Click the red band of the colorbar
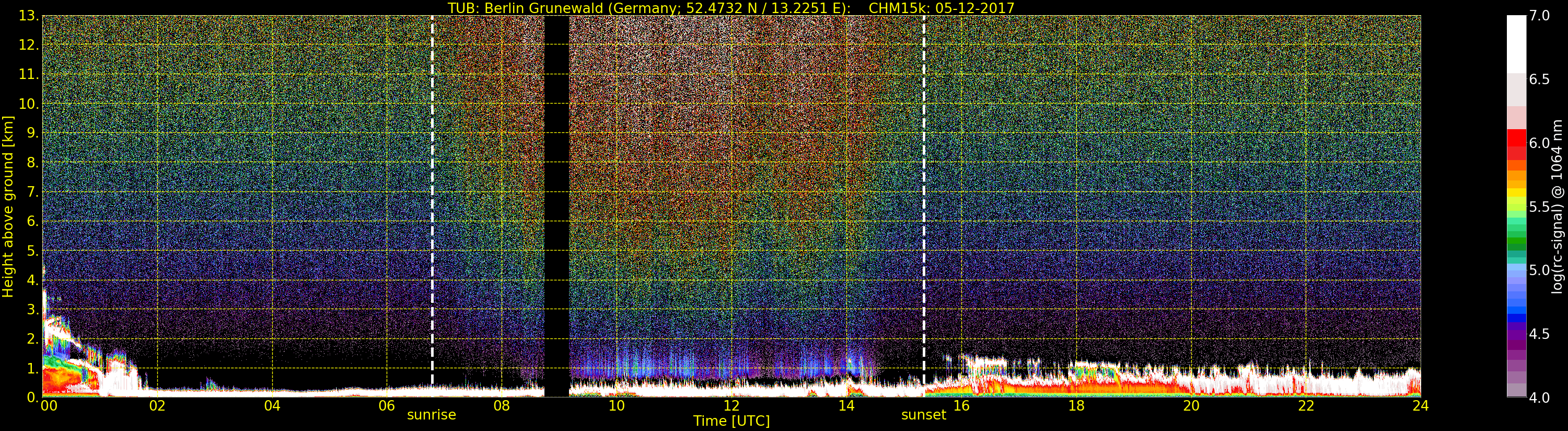1568x431 pixels. point(1516,144)
